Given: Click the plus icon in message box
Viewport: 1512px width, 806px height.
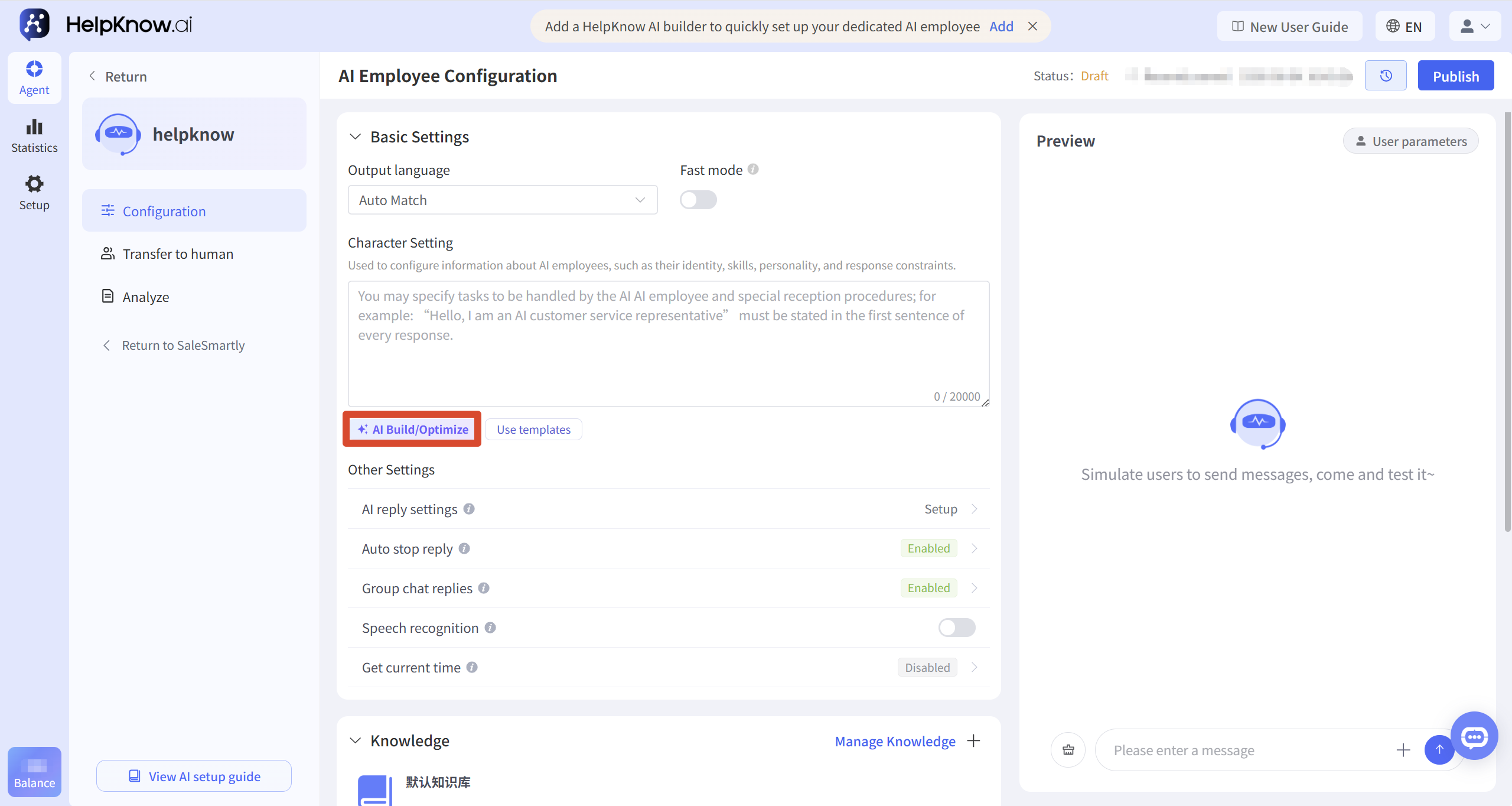Looking at the screenshot, I should pos(1403,750).
